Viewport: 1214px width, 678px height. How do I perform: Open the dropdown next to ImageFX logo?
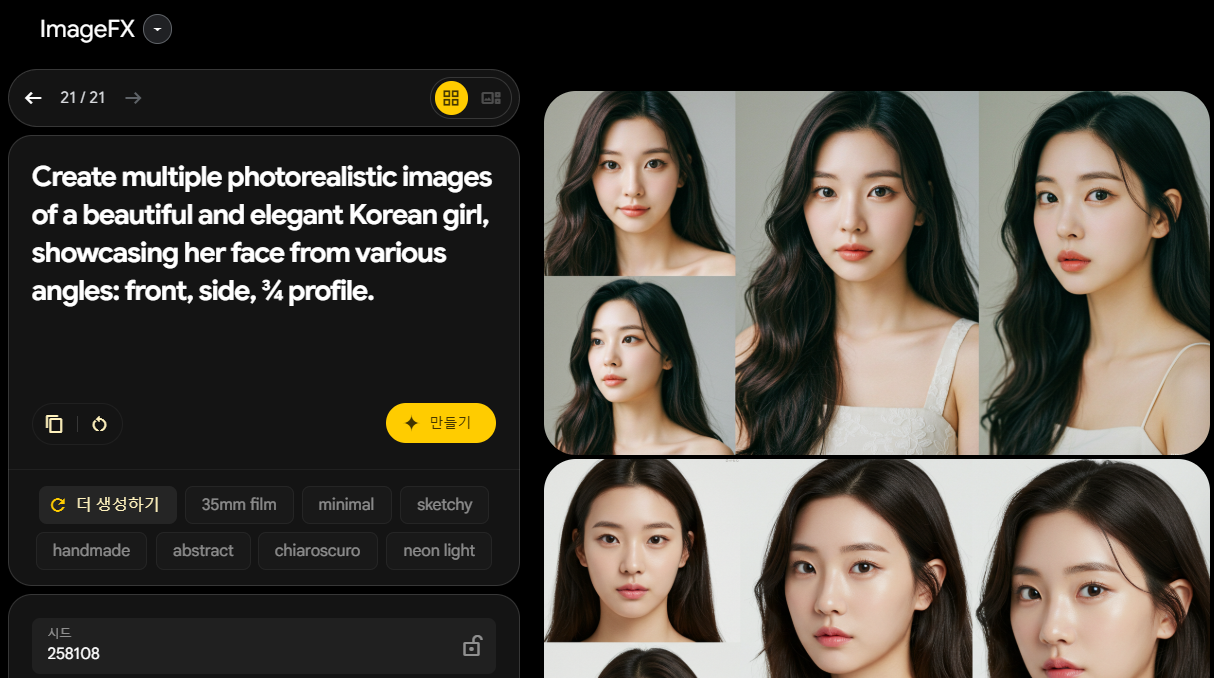[157, 29]
